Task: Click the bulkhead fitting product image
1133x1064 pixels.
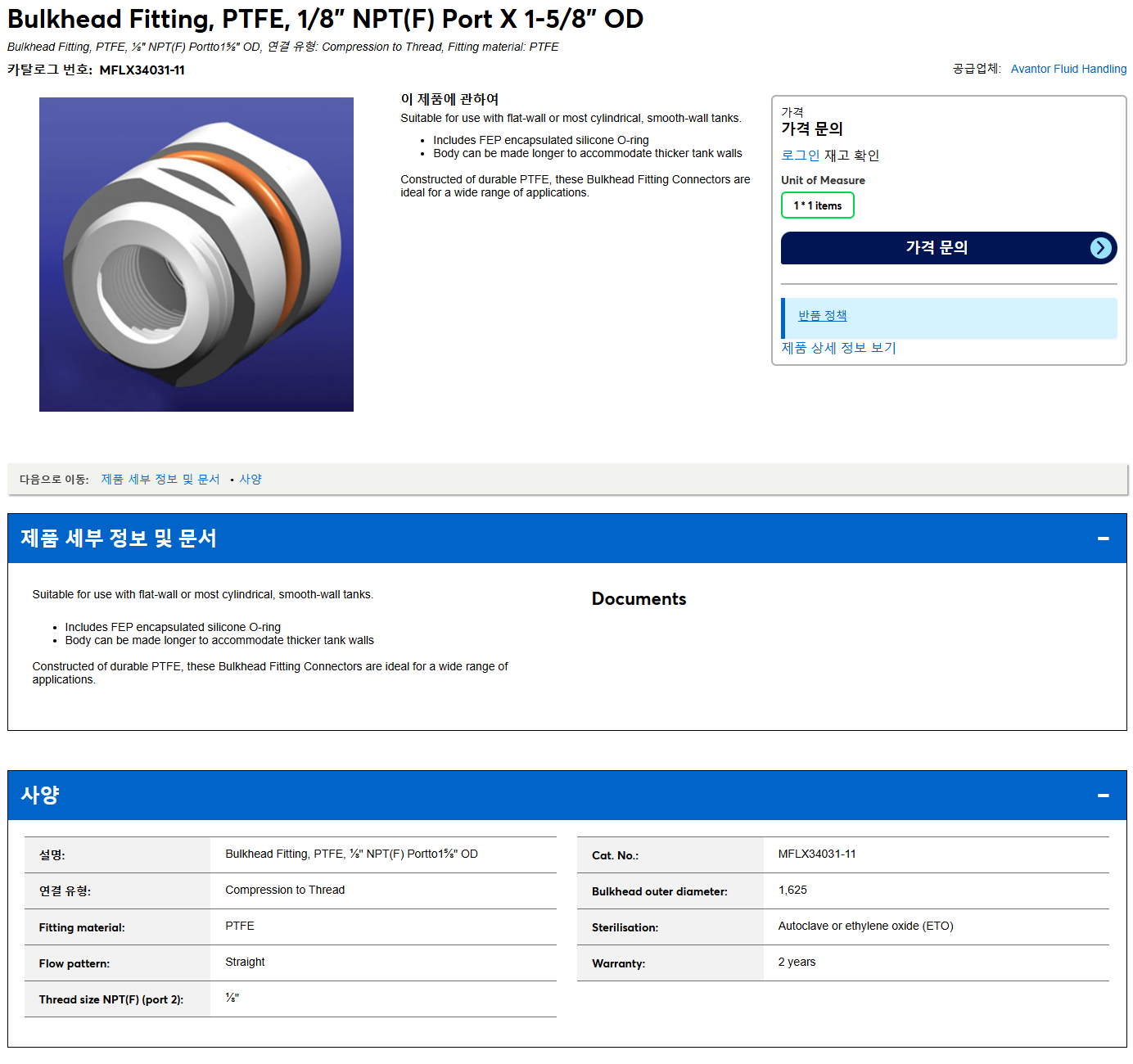Action: click(x=196, y=255)
